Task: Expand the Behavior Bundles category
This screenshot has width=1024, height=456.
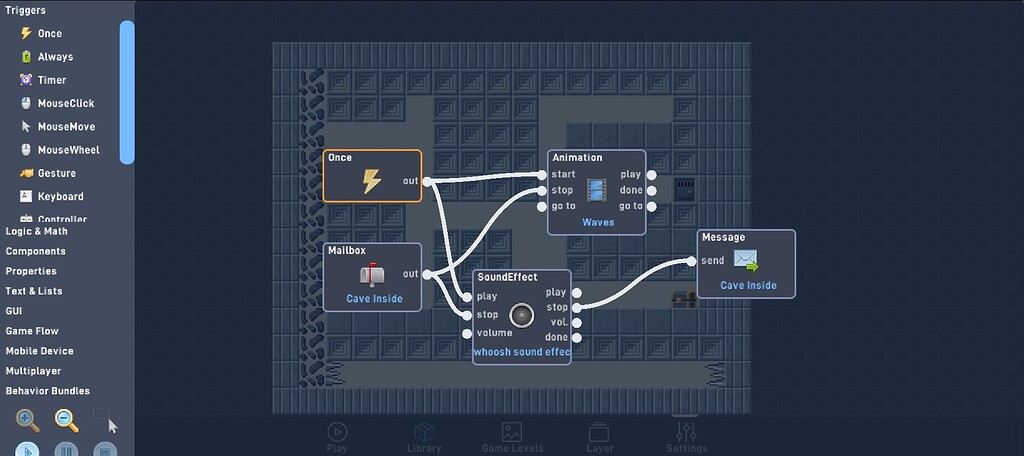Action: point(48,391)
